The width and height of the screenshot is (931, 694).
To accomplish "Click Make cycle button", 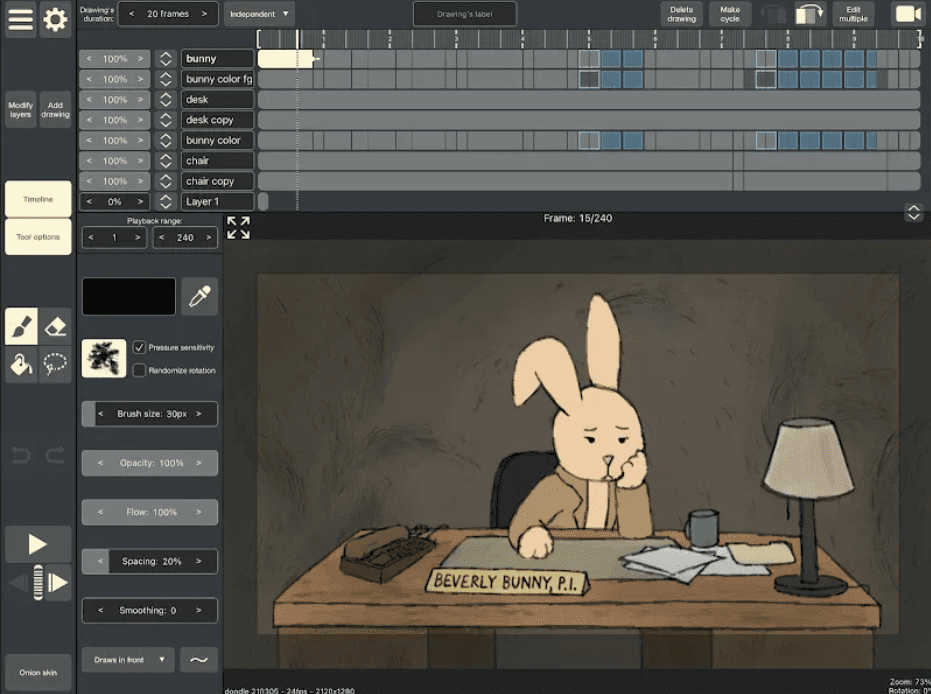I will 730,14.
